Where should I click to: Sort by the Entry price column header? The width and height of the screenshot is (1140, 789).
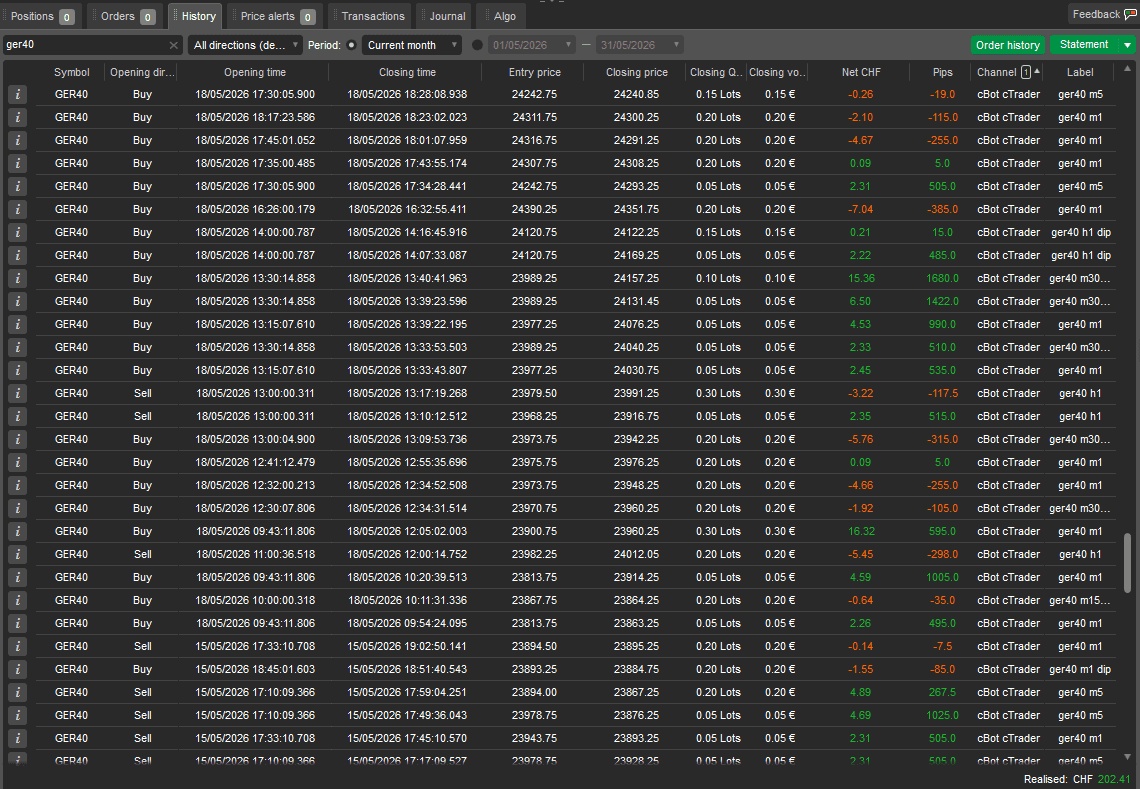534,72
